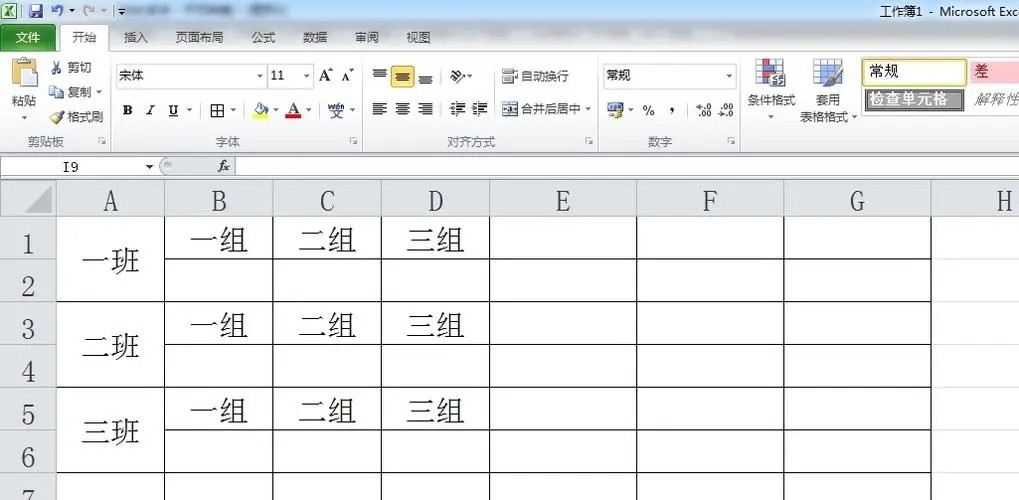This screenshot has width=1019, height=500.
Task: Expand borders dropdown arrow
Action: tap(233, 111)
